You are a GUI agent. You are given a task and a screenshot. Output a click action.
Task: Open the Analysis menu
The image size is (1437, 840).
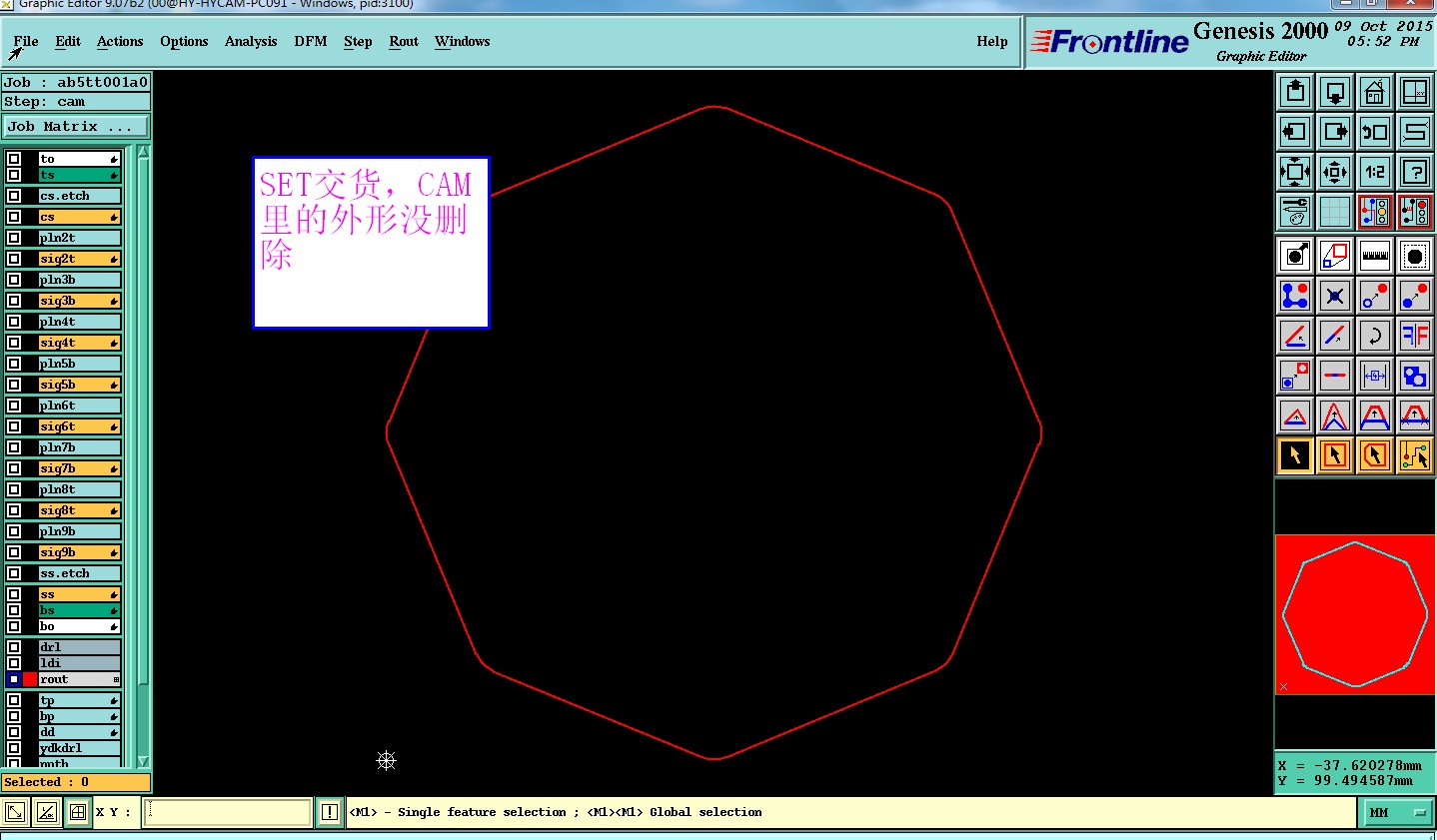tap(251, 41)
